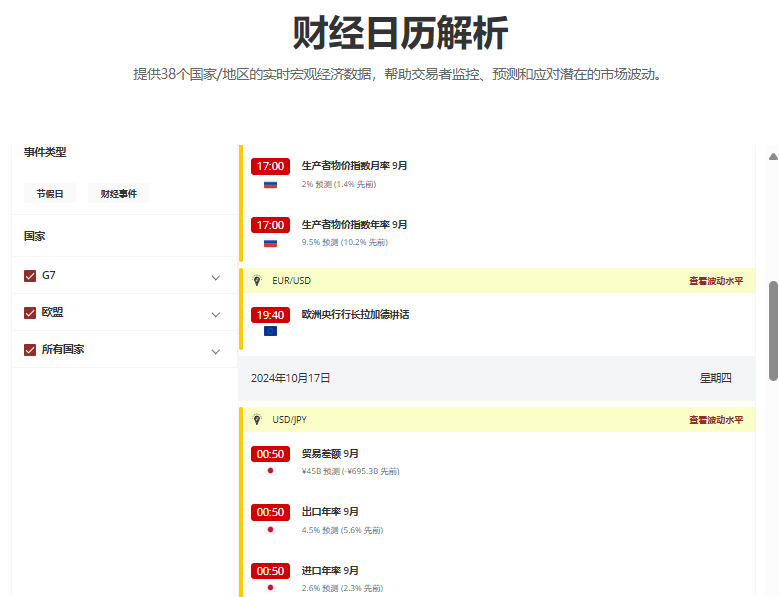Click the EUR/USD pair label
779x597 pixels.
[291, 281]
